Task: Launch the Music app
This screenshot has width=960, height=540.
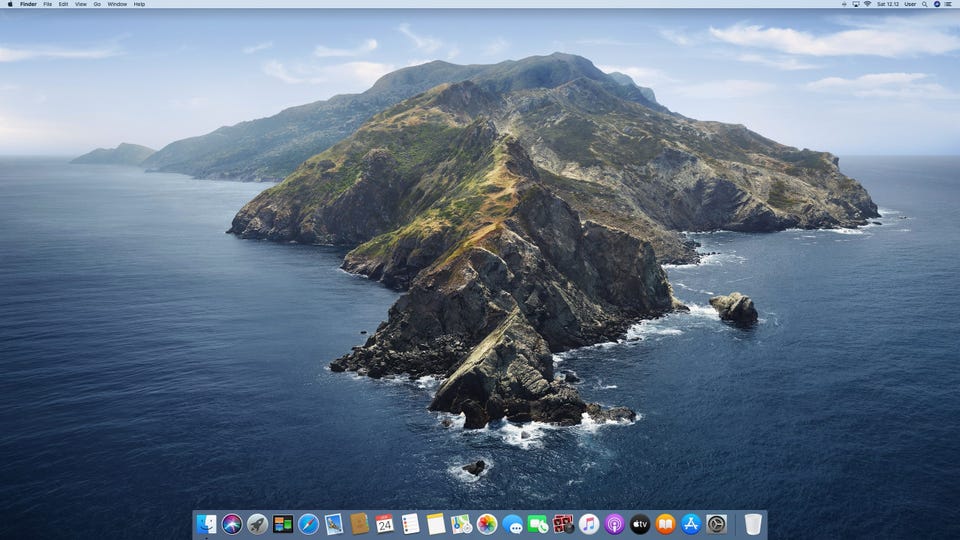Action: click(589, 524)
